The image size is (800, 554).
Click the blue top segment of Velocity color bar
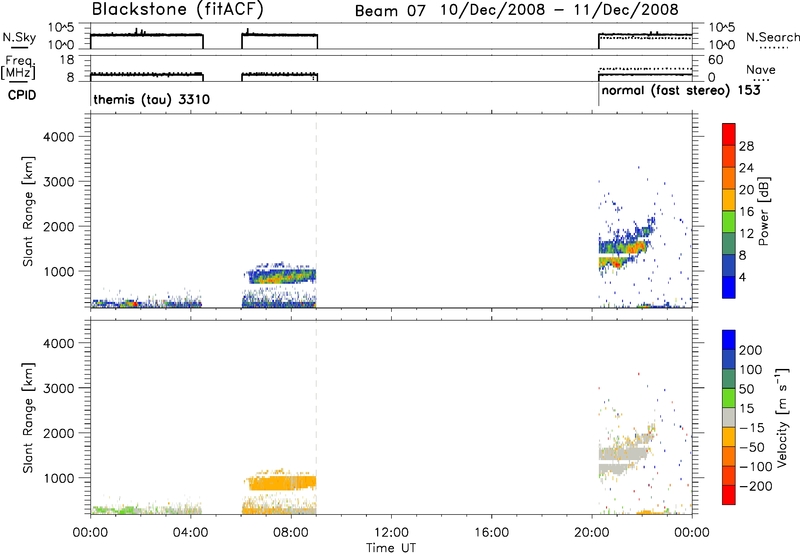pos(729,340)
